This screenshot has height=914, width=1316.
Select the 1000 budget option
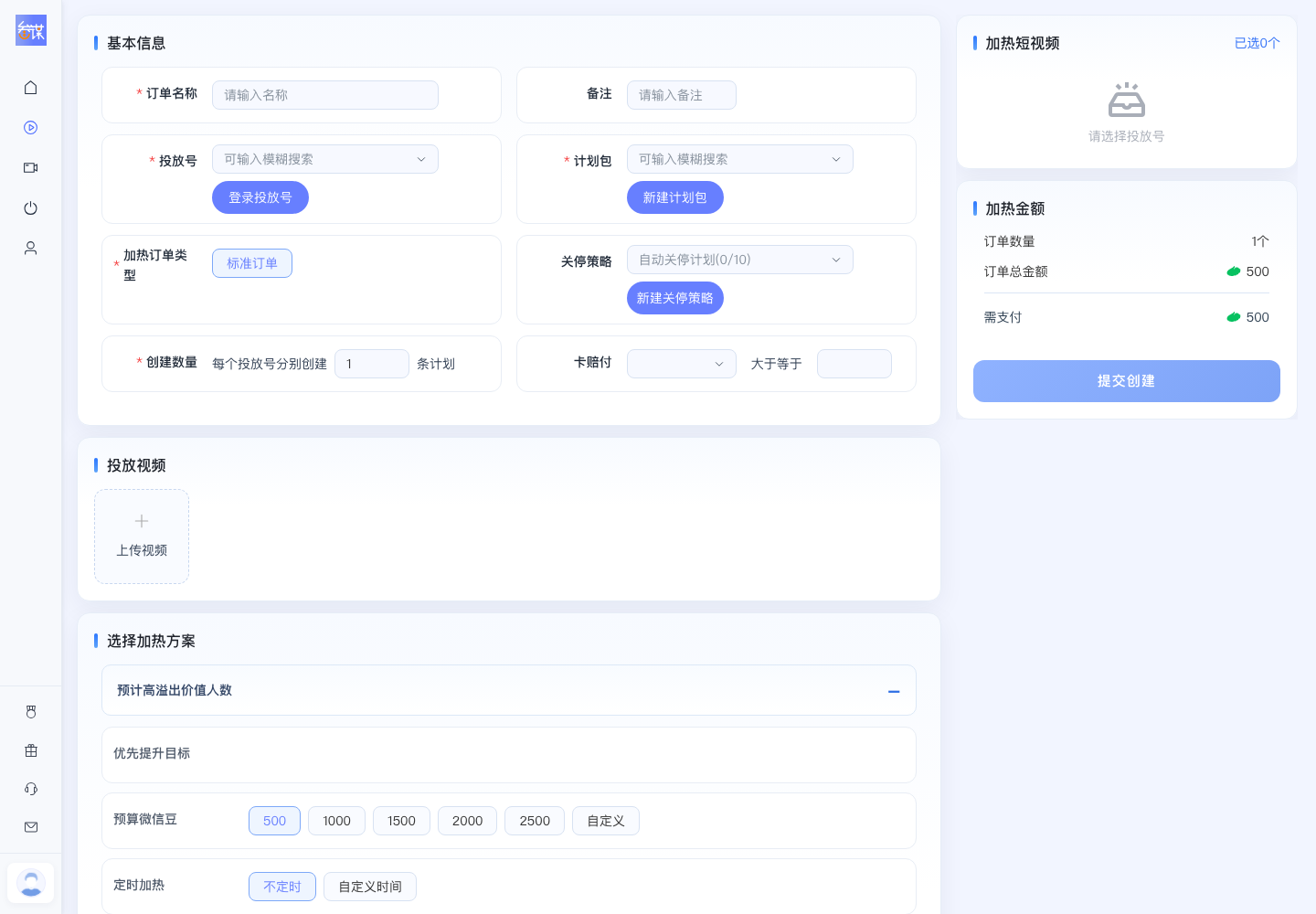pos(336,821)
